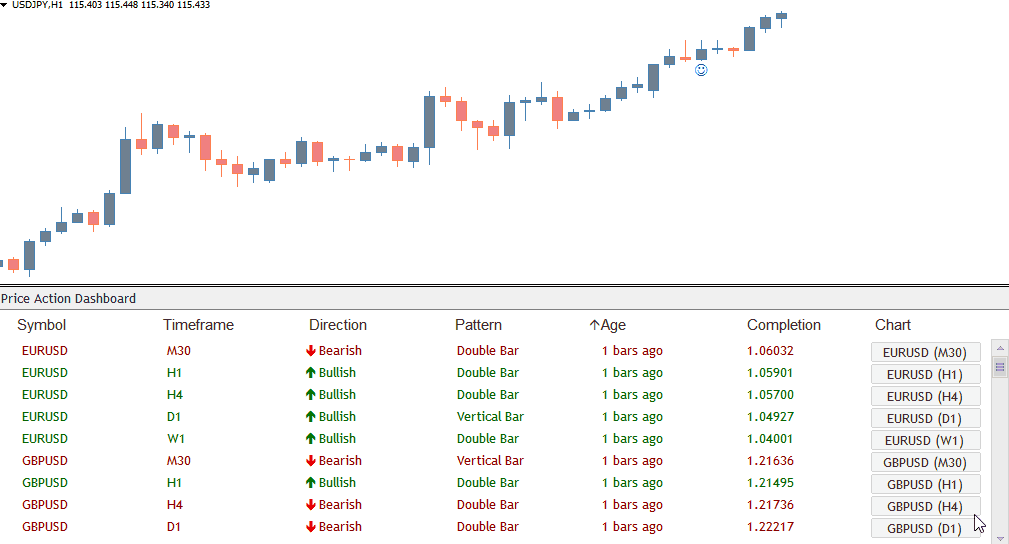Sort dashboard by Symbol column header
The image size is (1009, 544).
click(x=42, y=325)
